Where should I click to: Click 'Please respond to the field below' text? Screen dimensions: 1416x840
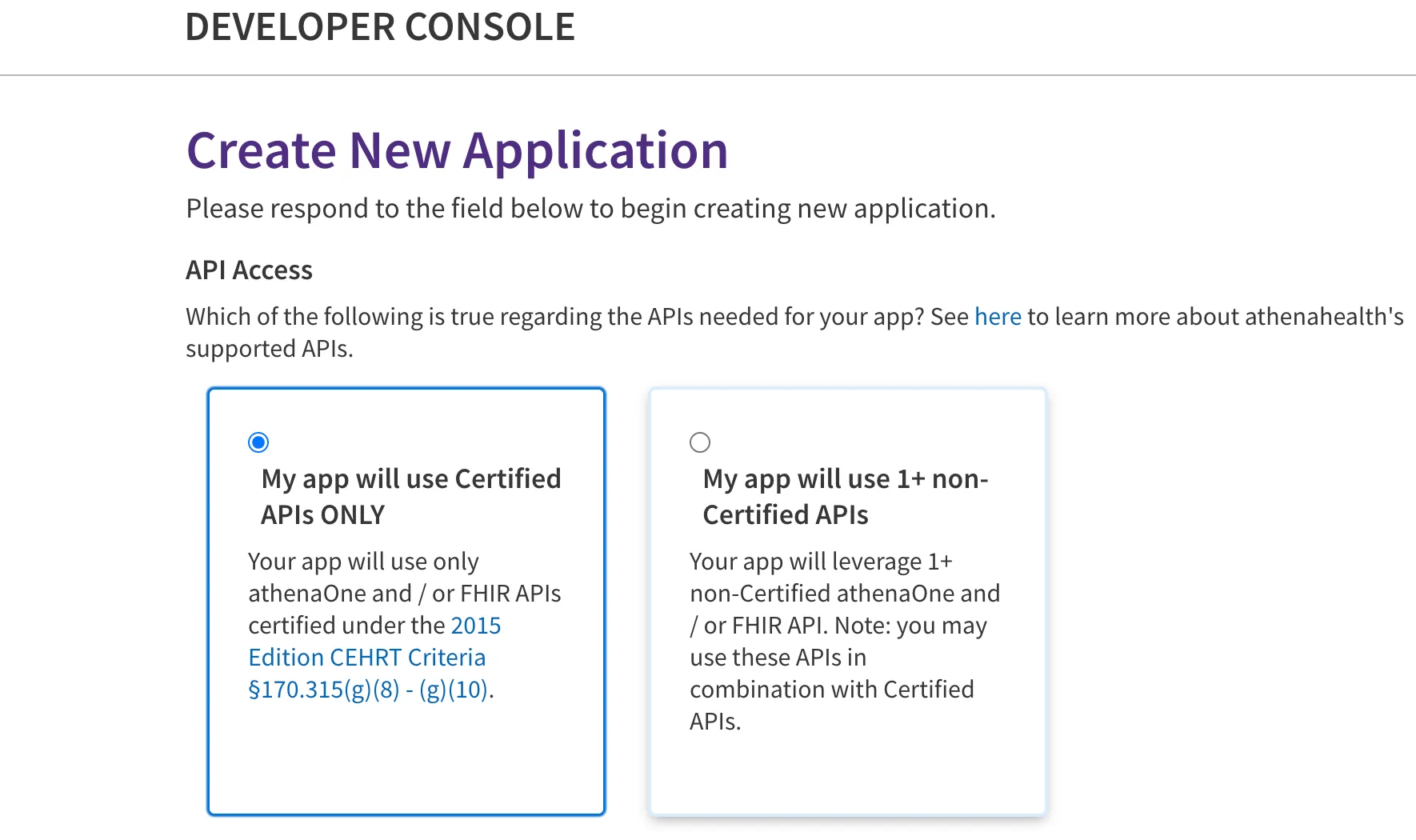pyautogui.click(x=591, y=209)
